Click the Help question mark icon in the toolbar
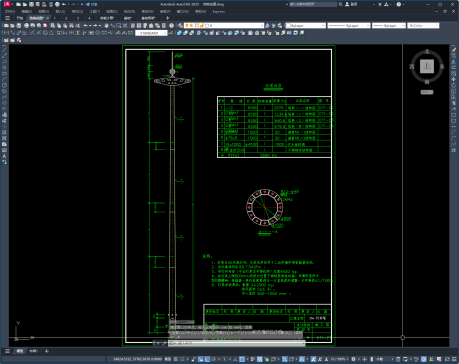Image resolution: width=459 pixels, height=364 pixels. click(172, 25)
